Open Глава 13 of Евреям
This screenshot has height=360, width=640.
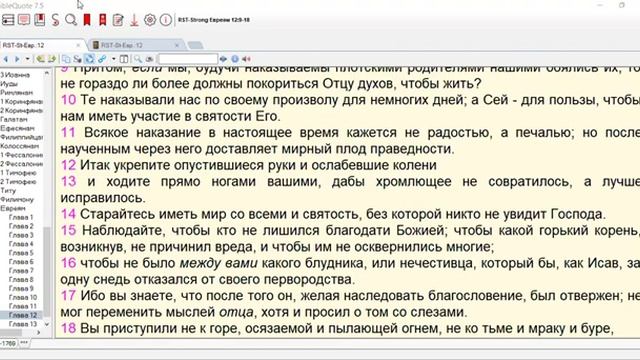22,324
